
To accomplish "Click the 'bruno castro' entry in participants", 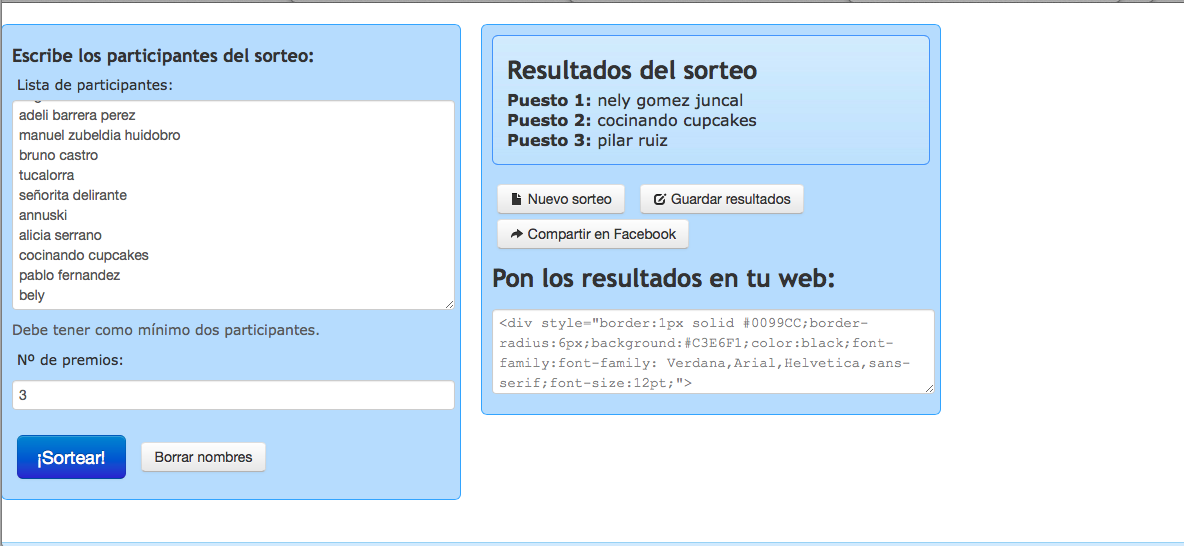I will pyautogui.click(x=58, y=155).
